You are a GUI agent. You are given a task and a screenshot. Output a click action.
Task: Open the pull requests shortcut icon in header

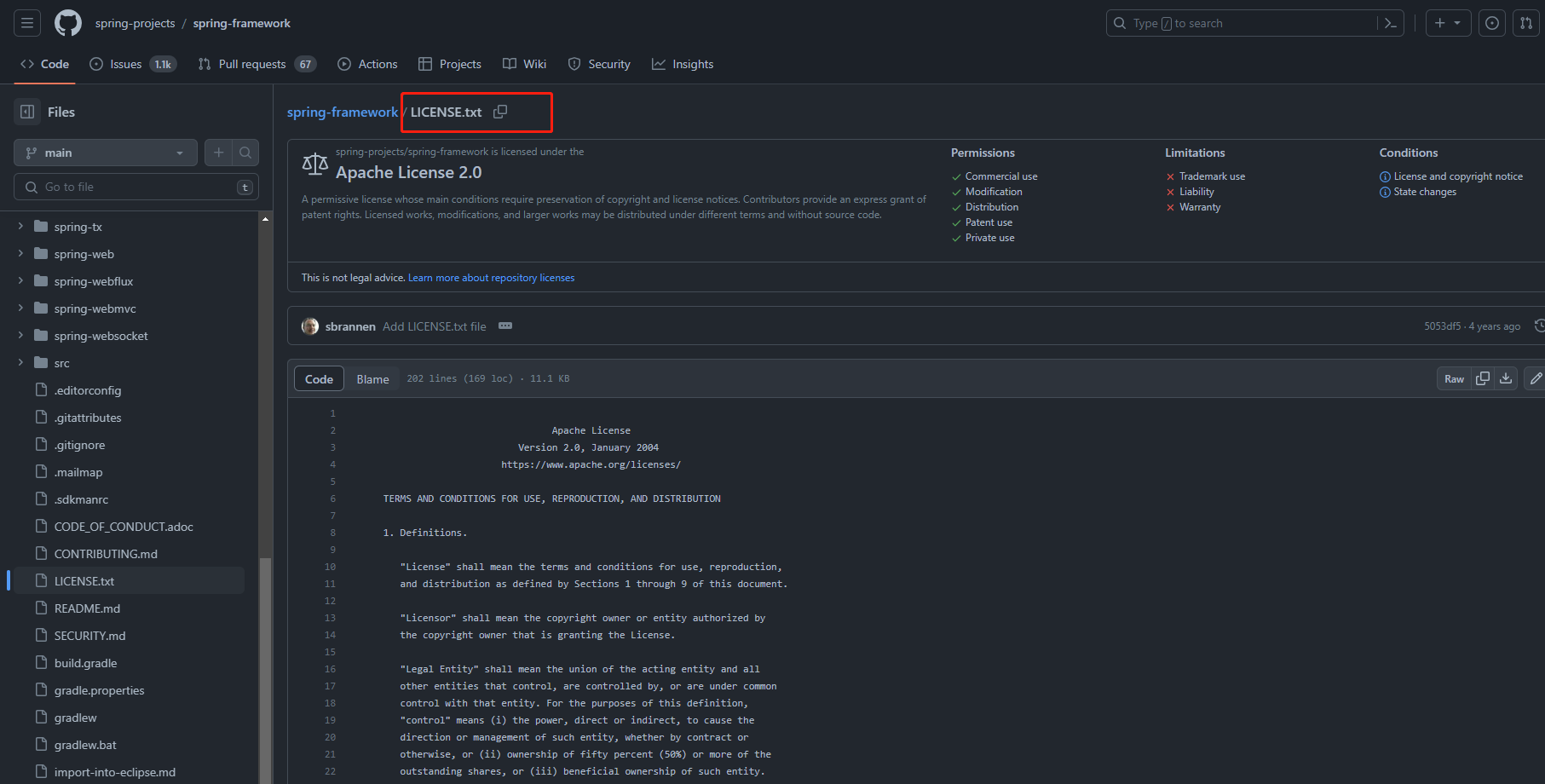pyautogui.click(x=1526, y=23)
